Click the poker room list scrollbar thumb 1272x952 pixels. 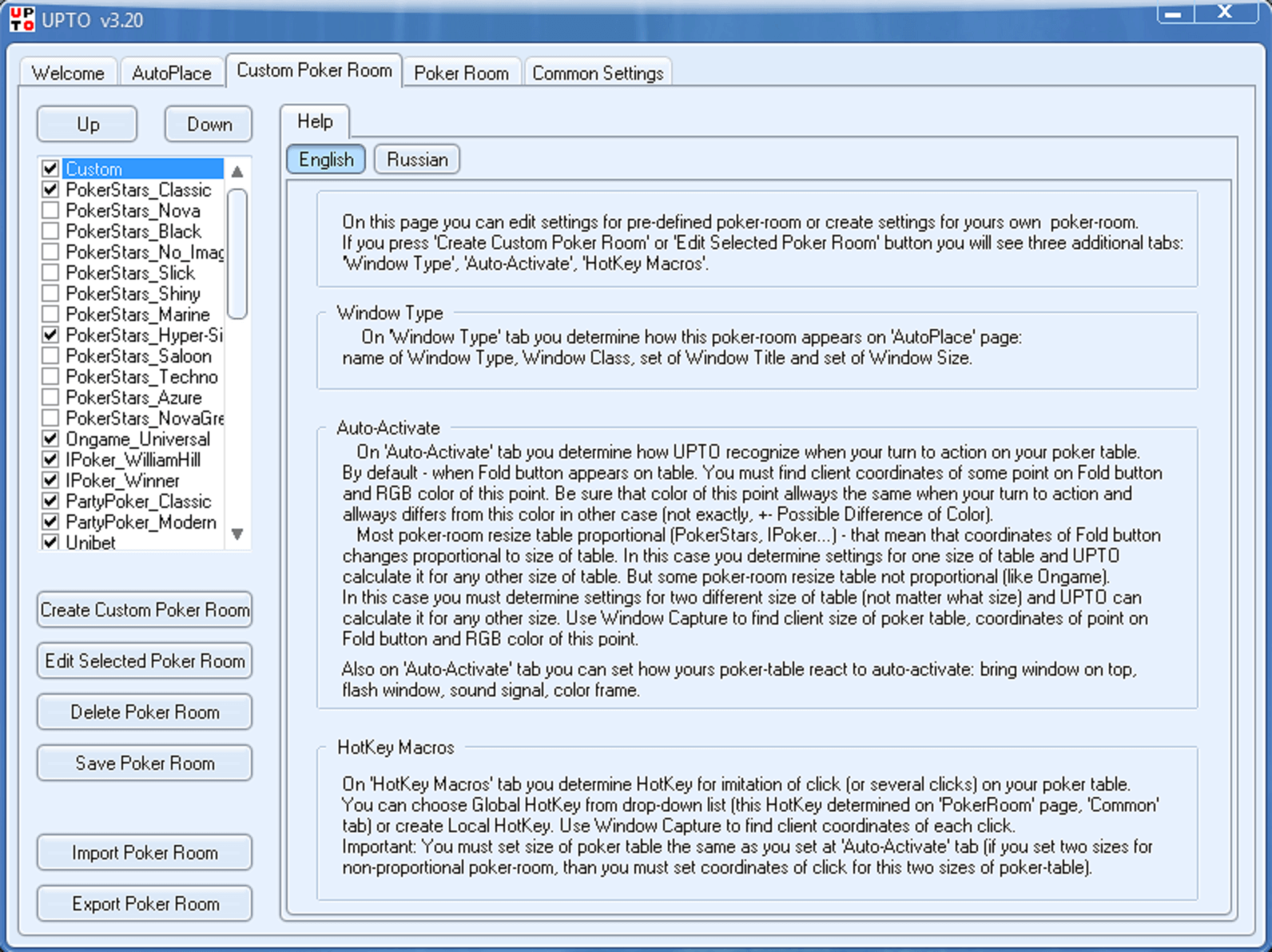pos(237,254)
